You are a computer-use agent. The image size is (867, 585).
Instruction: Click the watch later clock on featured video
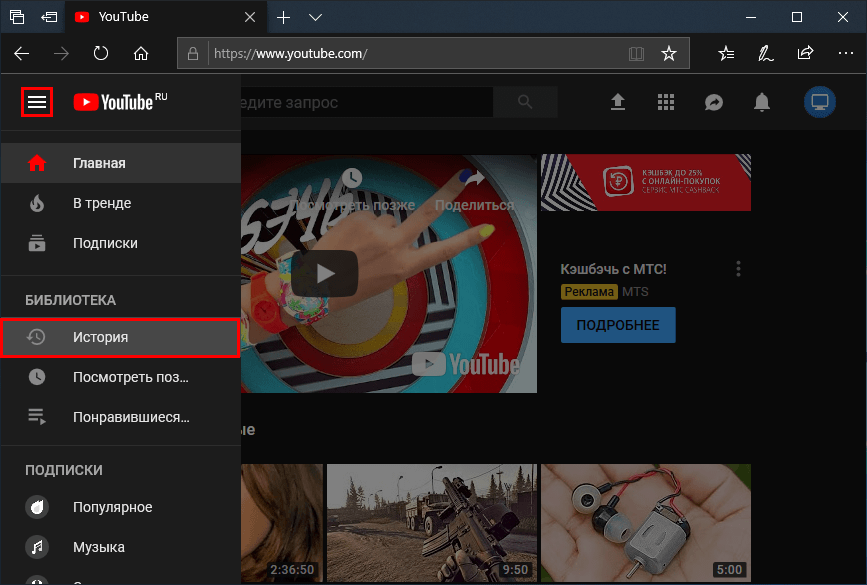(352, 178)
